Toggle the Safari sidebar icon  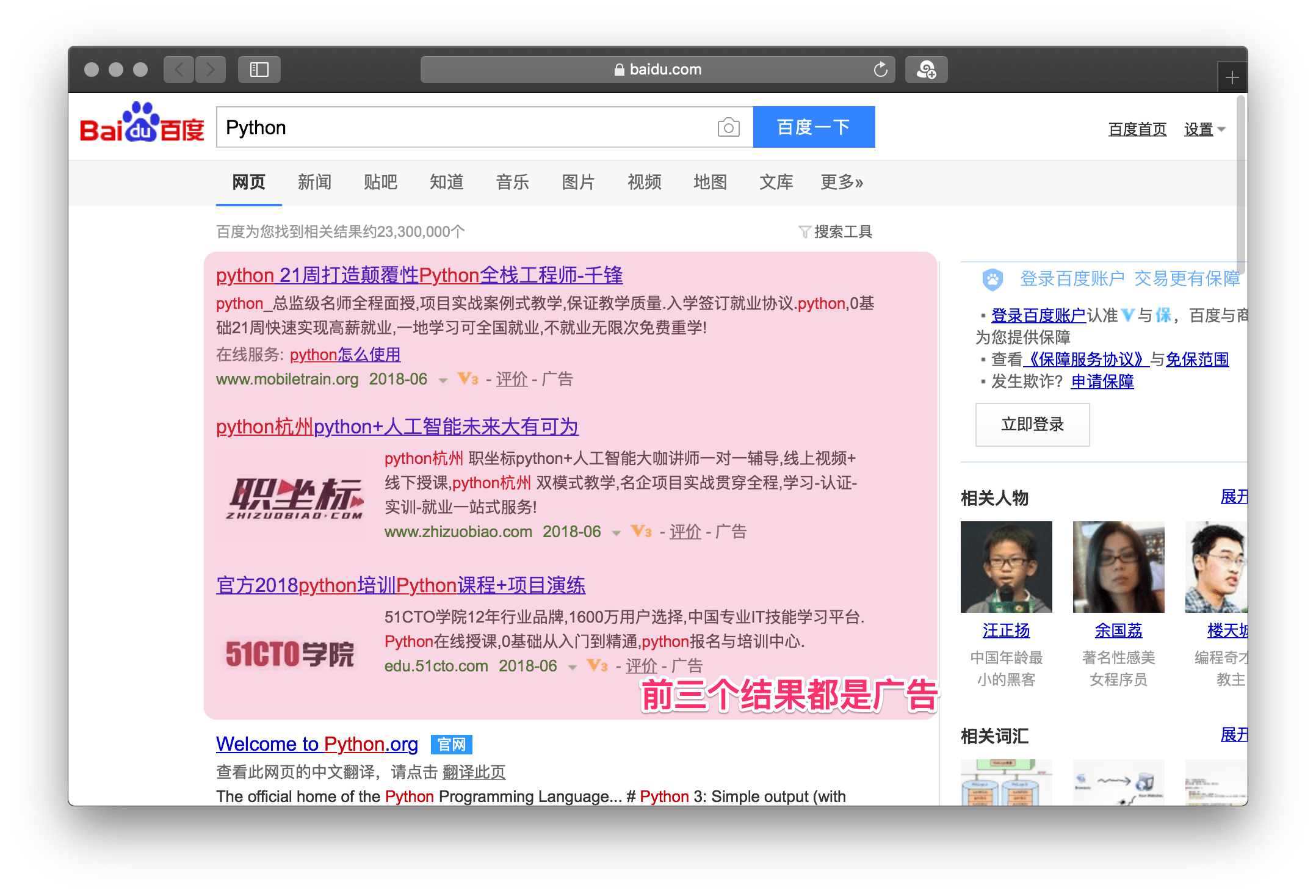[259, 70]
